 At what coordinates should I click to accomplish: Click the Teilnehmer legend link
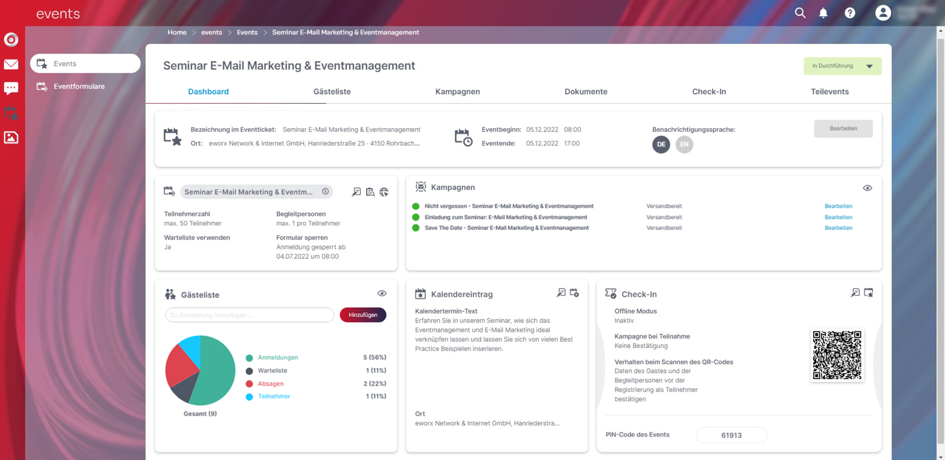[274, 396]
